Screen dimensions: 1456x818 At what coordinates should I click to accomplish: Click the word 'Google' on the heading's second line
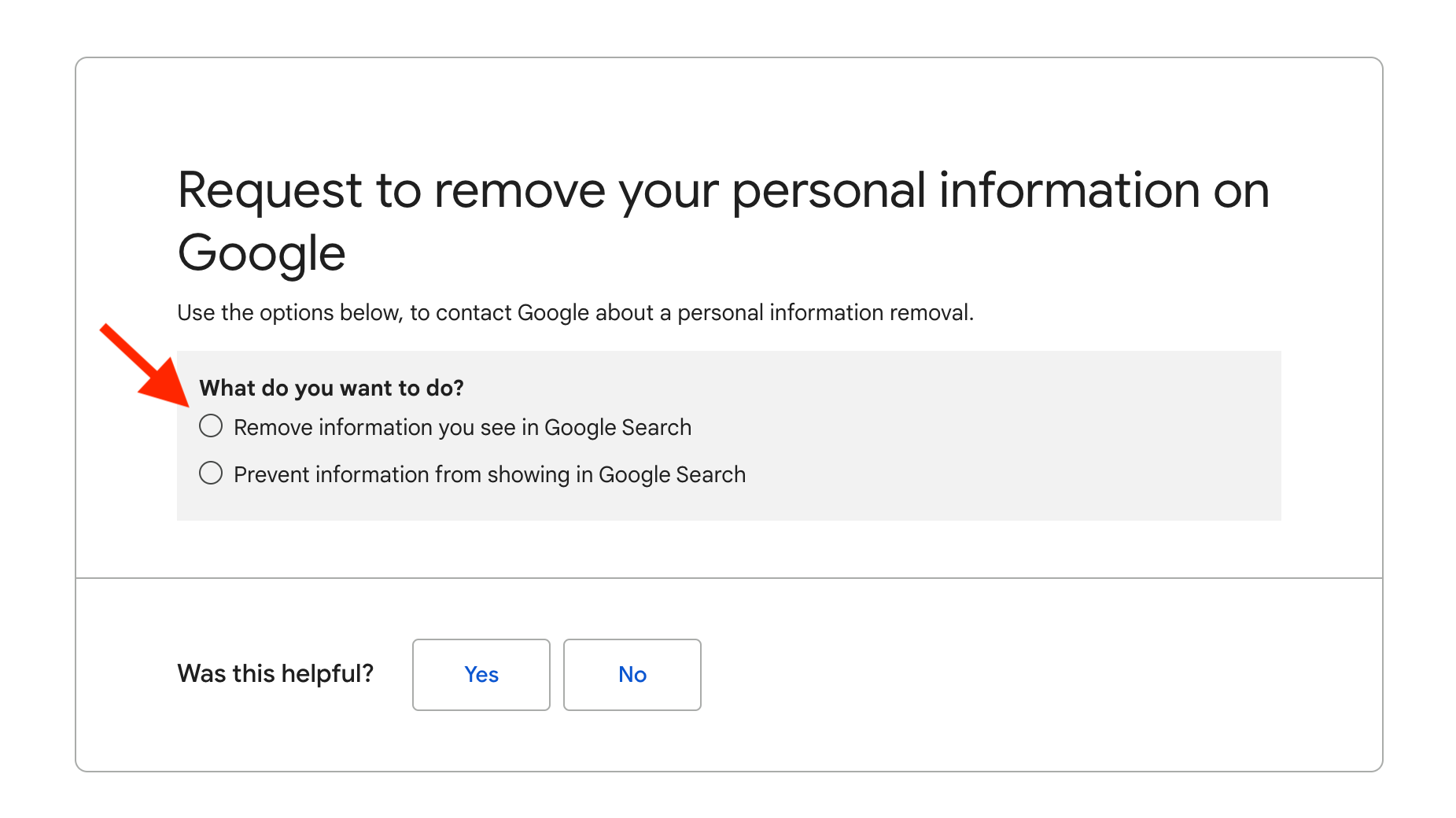[262, 253]
